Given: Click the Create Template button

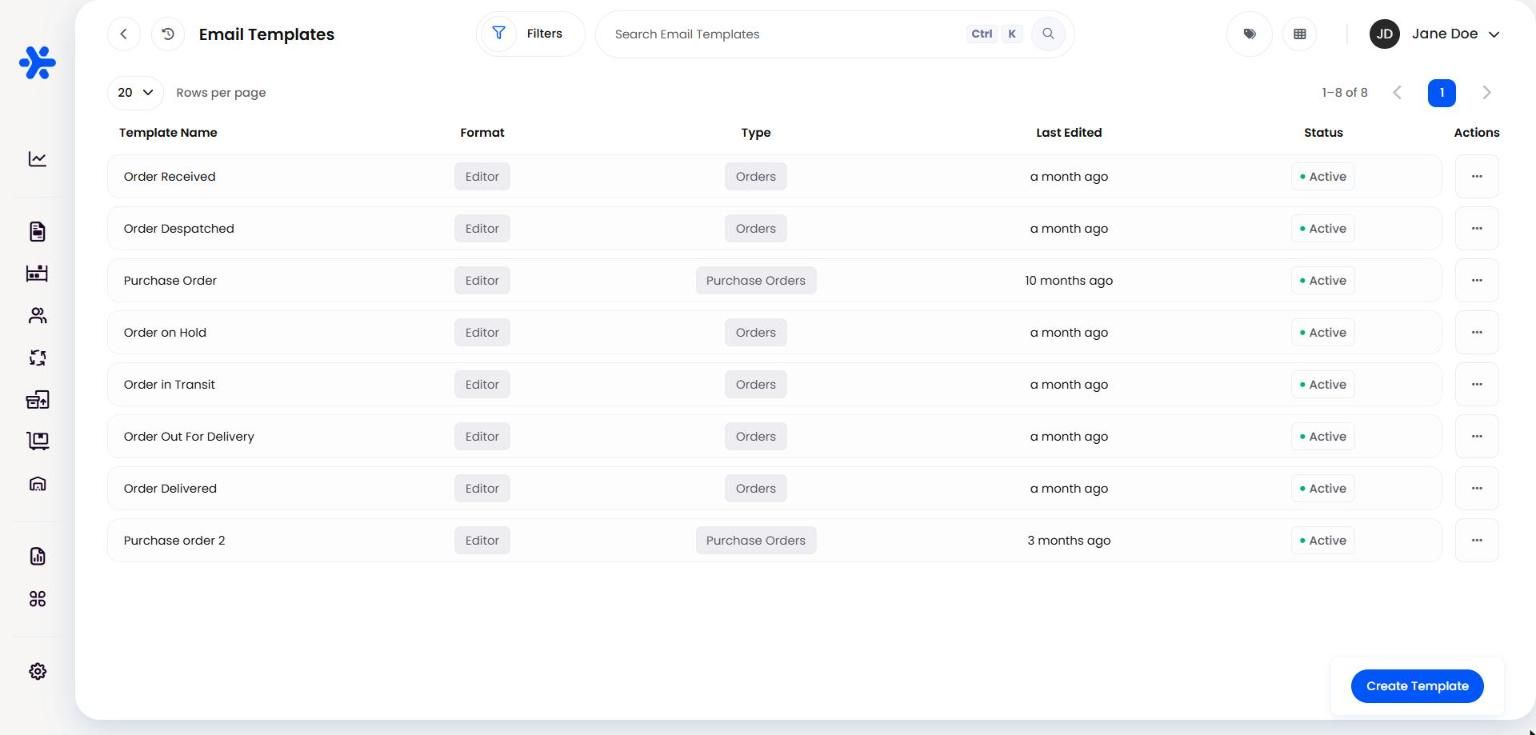Looking at the screenshot, I should click(x=1417, y=686).
